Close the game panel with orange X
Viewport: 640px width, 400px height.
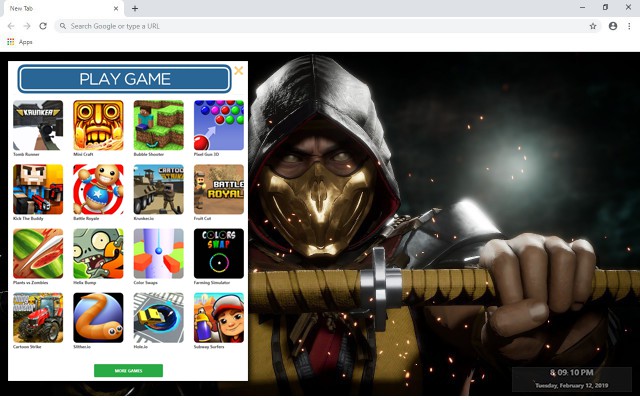point(239,71)
